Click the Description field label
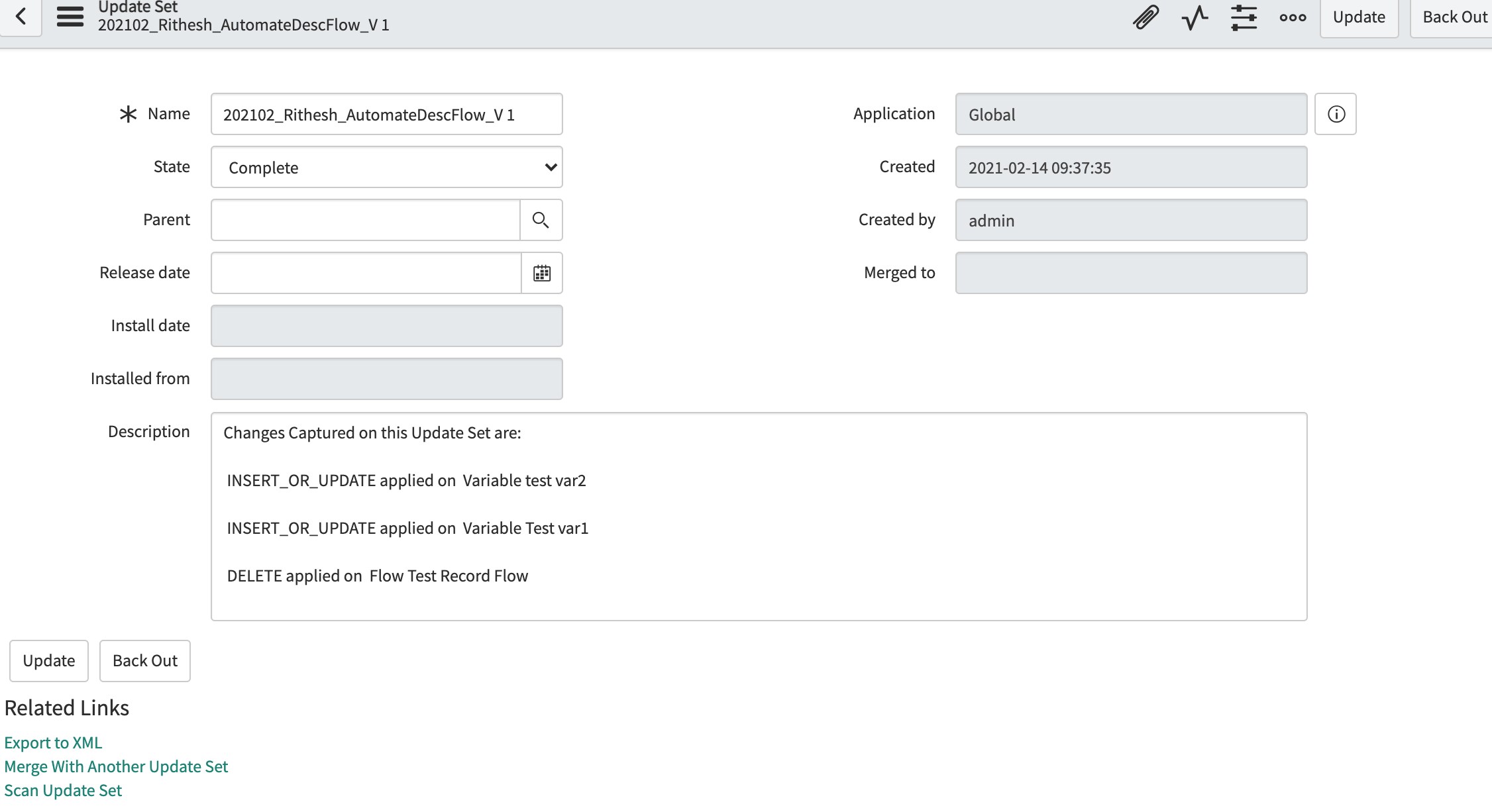The height and width of the screenshot is (812, 1492). [149, 432]
